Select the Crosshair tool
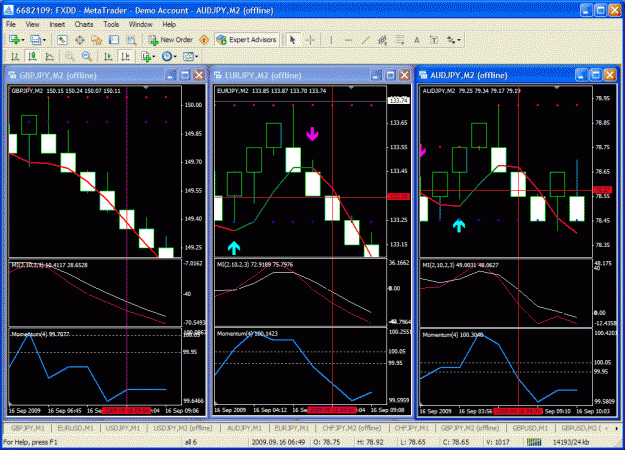 [x=311, y=40]
